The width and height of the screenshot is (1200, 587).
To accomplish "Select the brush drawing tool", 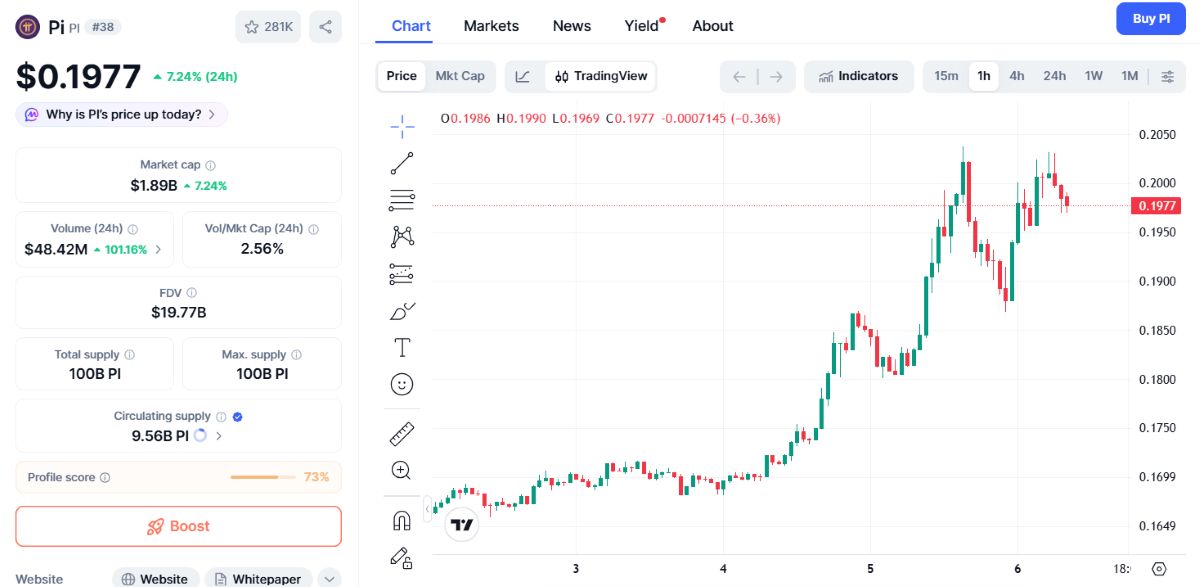I will (402, 311).
